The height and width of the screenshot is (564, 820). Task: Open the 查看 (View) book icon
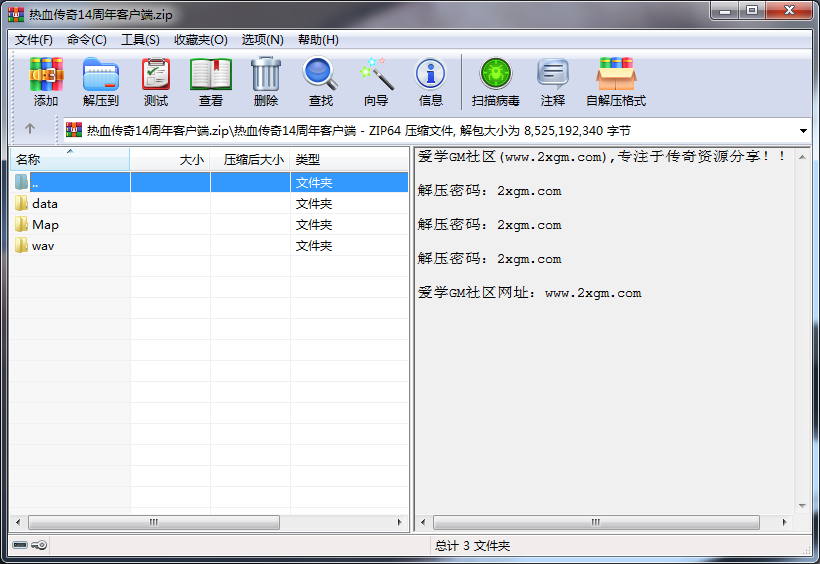tap(211, 74)
